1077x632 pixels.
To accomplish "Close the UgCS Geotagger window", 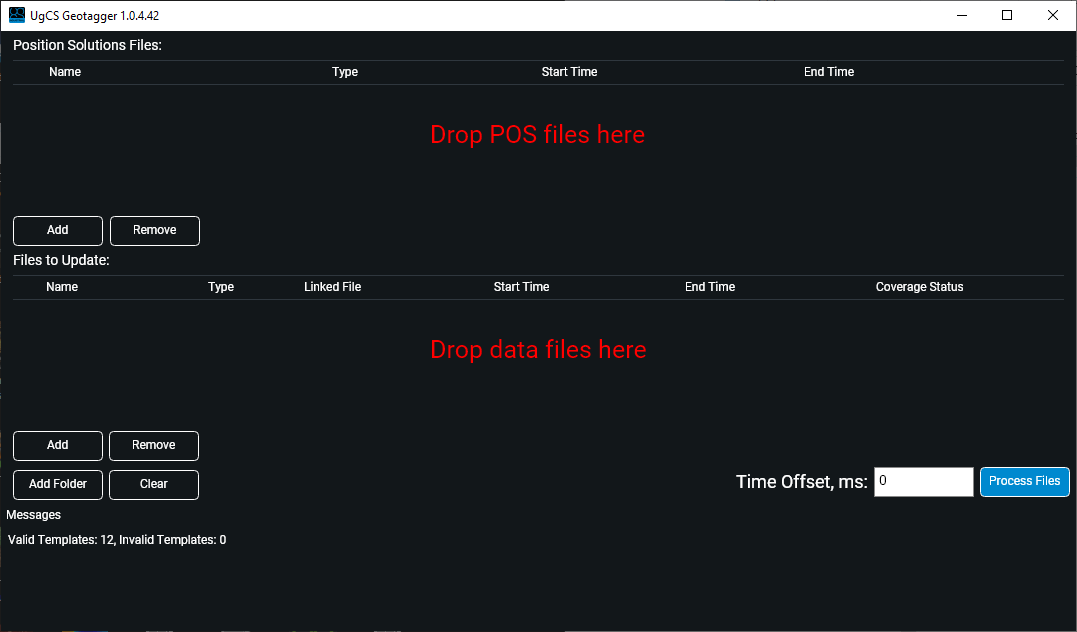I will pyautogui.click(x=1052, y=15).
